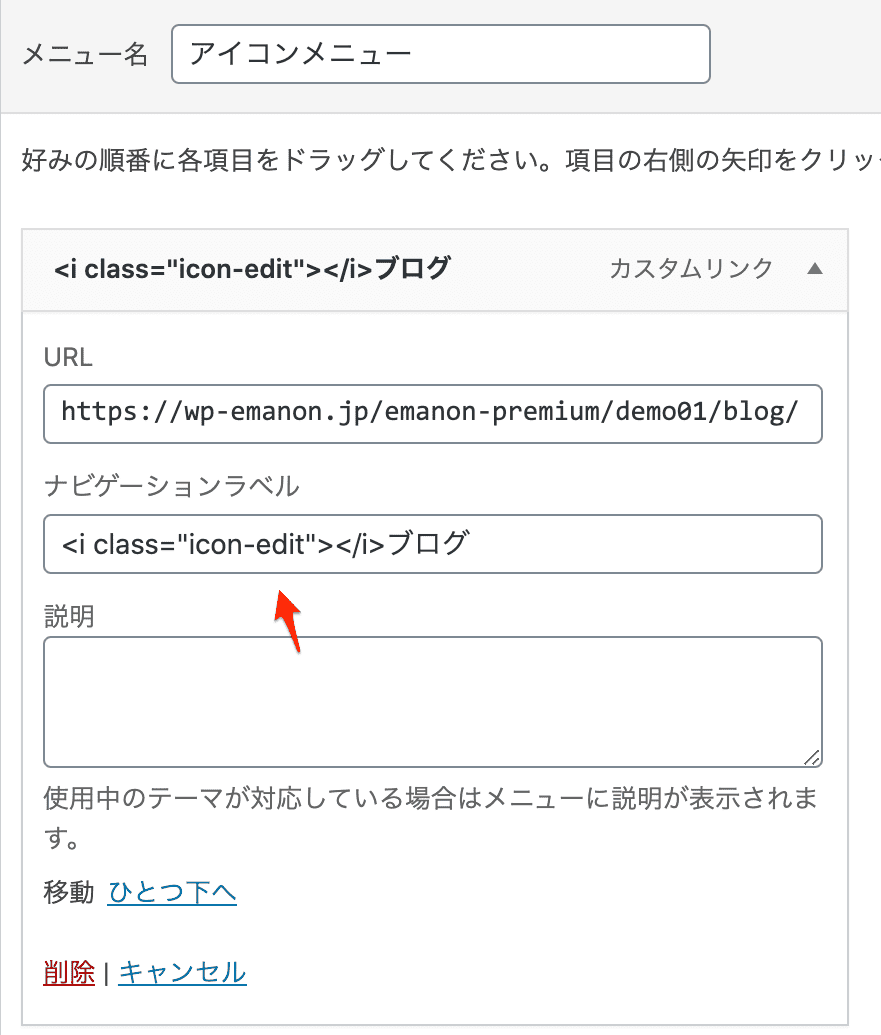Click the bold menu item title in header bar

(252, 269)
